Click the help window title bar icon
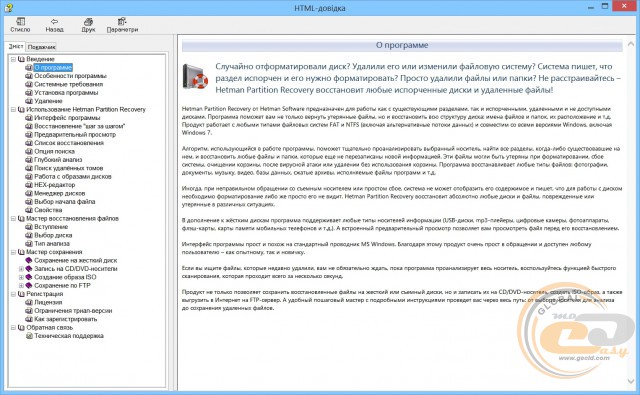The width and height of the screenshot is (640, 395). pos(8,7)
